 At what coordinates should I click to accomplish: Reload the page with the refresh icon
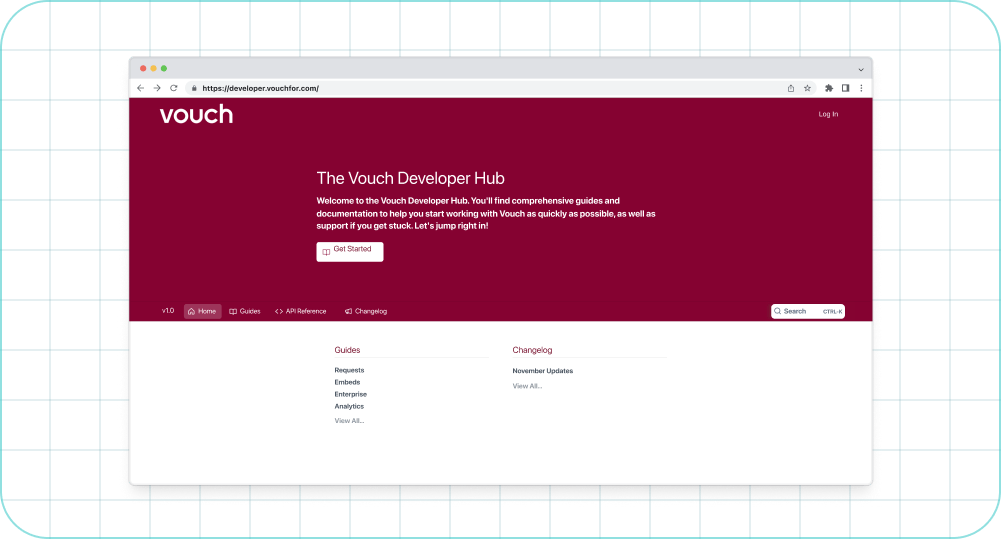click(x=174, y=88)
